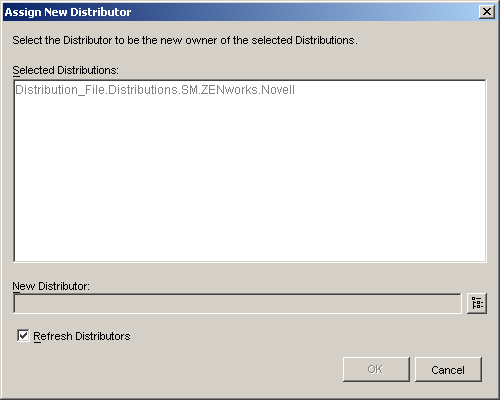Open the distributor browse tree icon
The height and width of the screenshot is (400, 500).
(477, 303)
